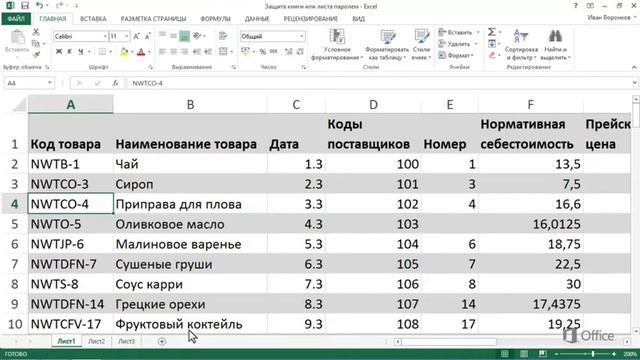Viewport: 640px width, 360px height.
Task: Click the red font color button
Action: [x=141, y=52]
